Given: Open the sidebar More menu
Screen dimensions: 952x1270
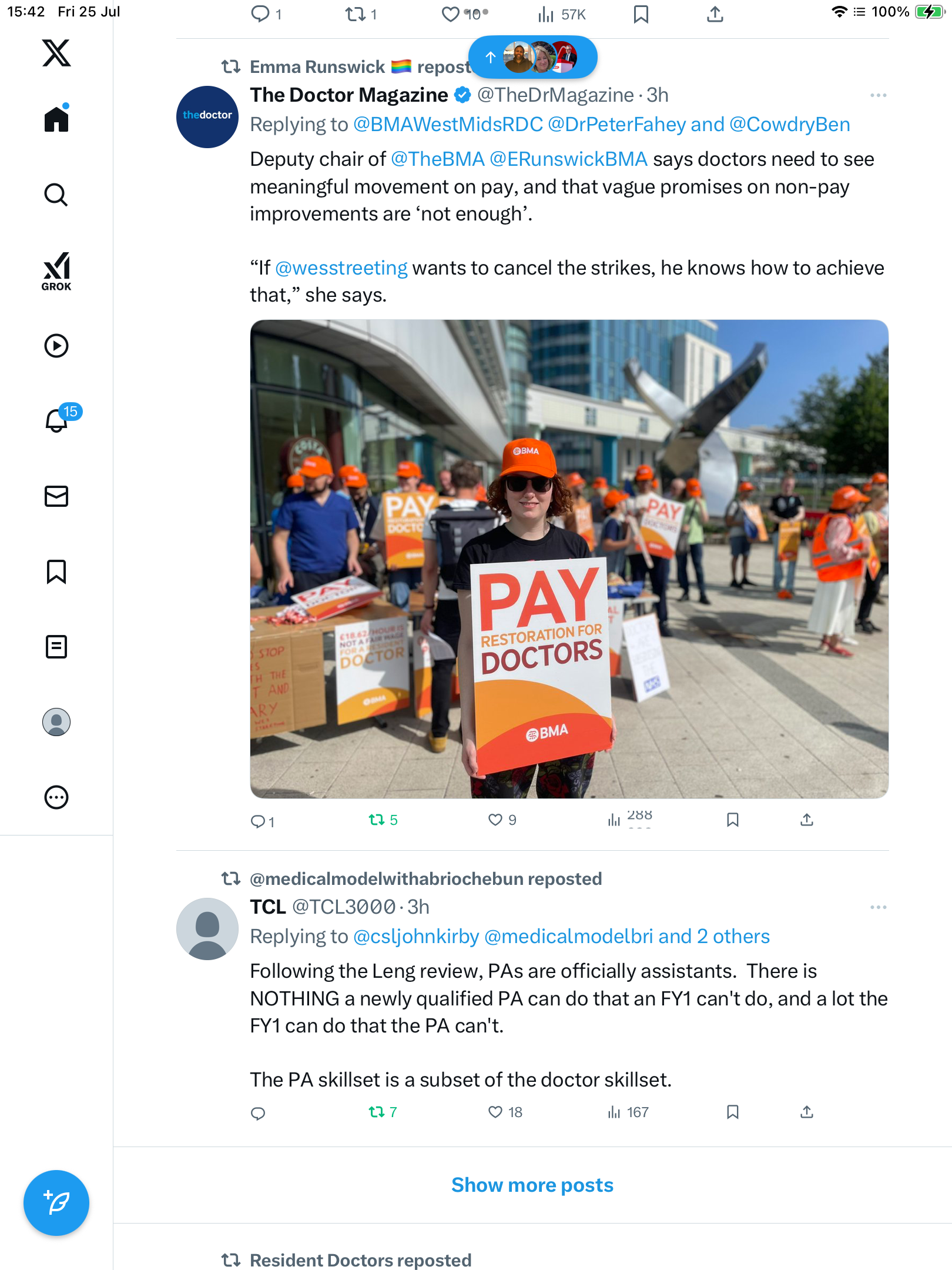Looking at the screenshot, I should (56, 797).
